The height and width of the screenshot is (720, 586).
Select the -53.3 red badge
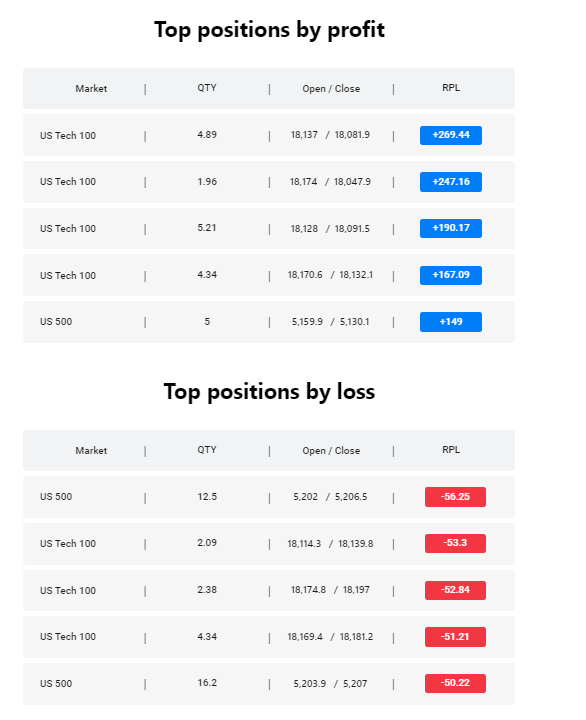455,543
